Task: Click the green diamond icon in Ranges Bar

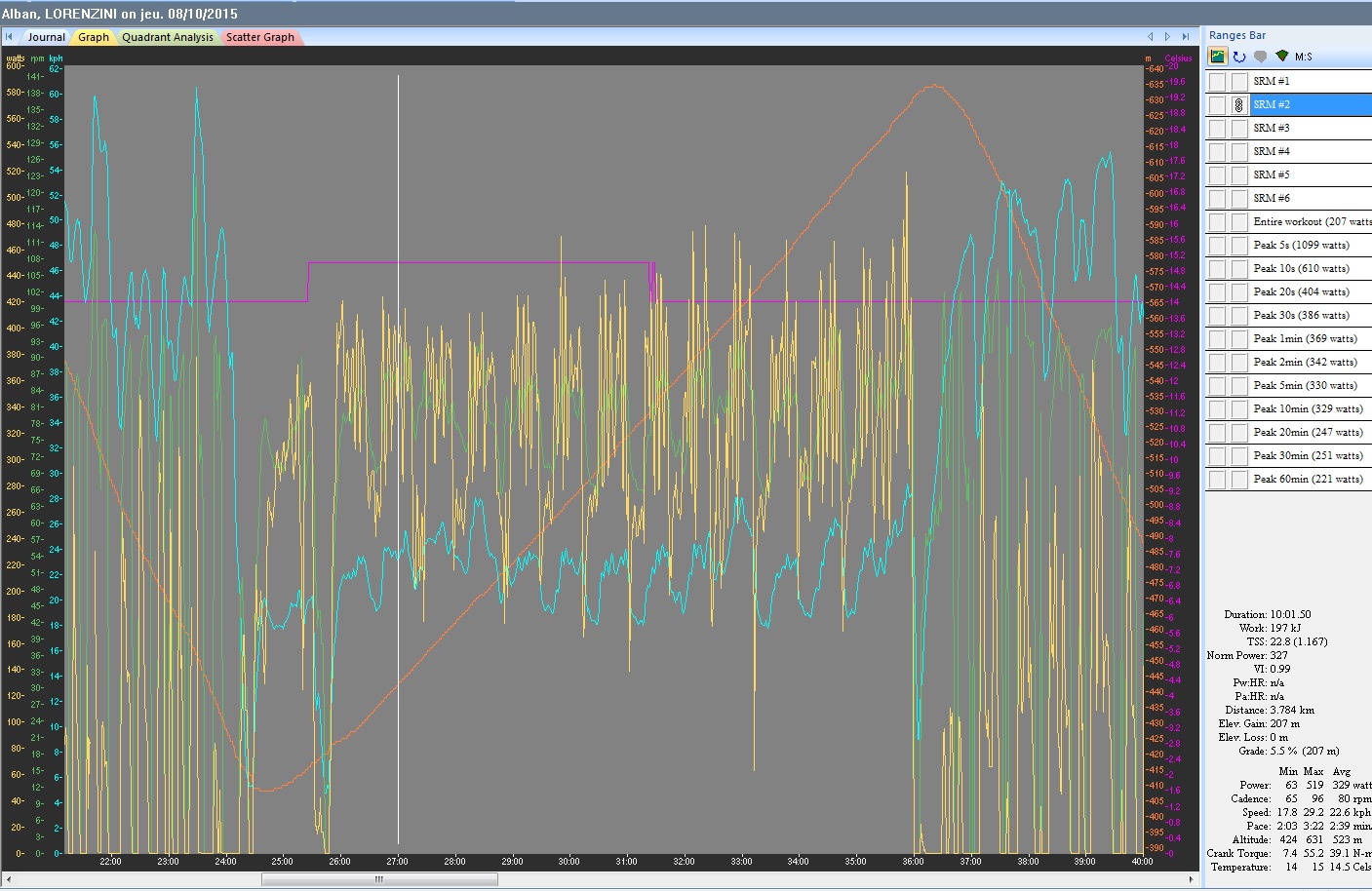Action: 1282,57
